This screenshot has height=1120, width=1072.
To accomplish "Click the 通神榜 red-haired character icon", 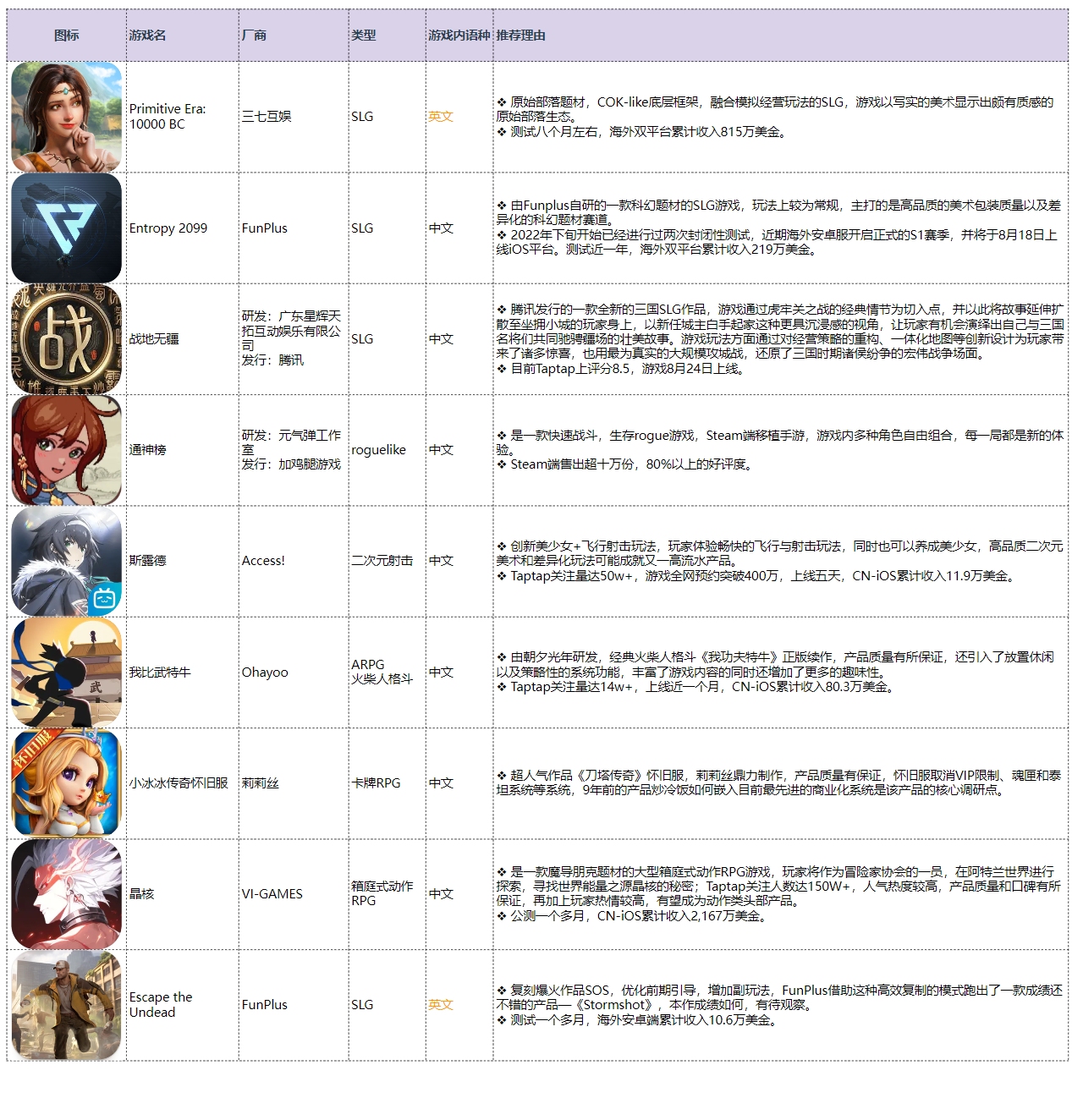I will click(x=66, y=450).
